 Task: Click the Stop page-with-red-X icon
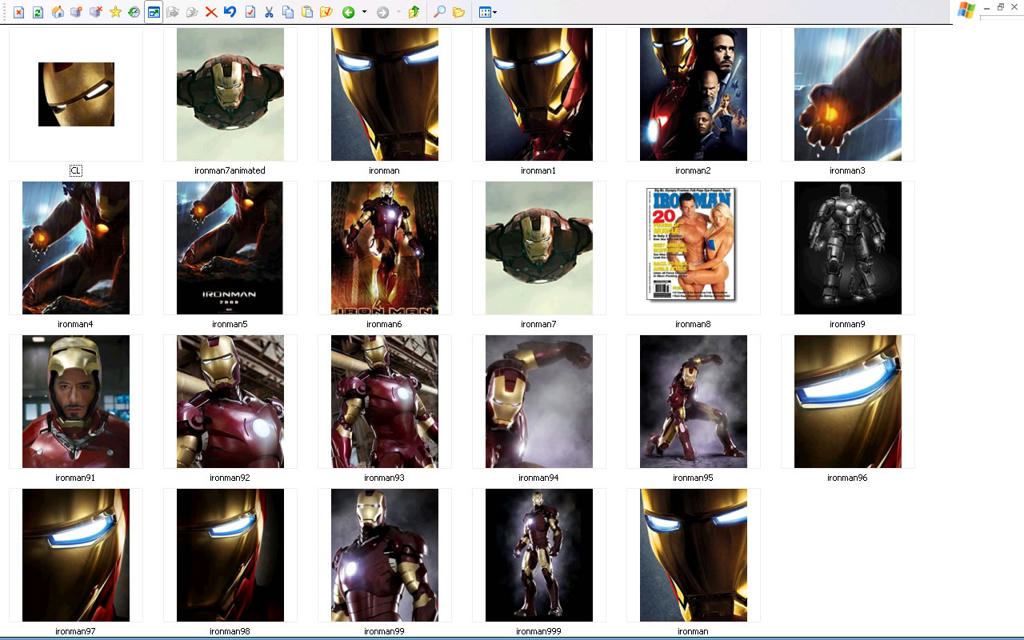[19, 12]
